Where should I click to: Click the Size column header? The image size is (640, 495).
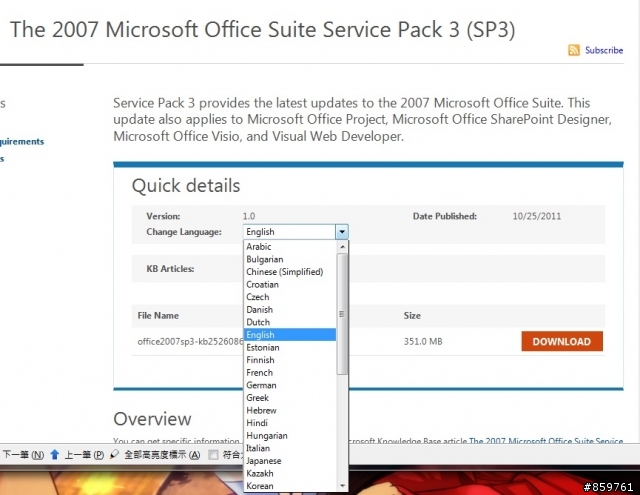pyautogui.click(x=412, y=315)
